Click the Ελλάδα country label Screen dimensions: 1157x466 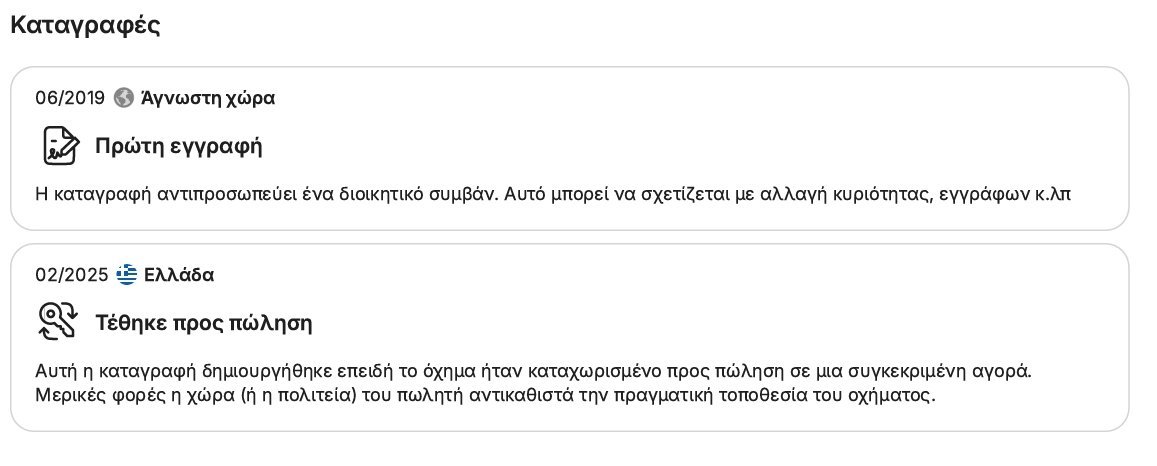[x=179, y=275]
